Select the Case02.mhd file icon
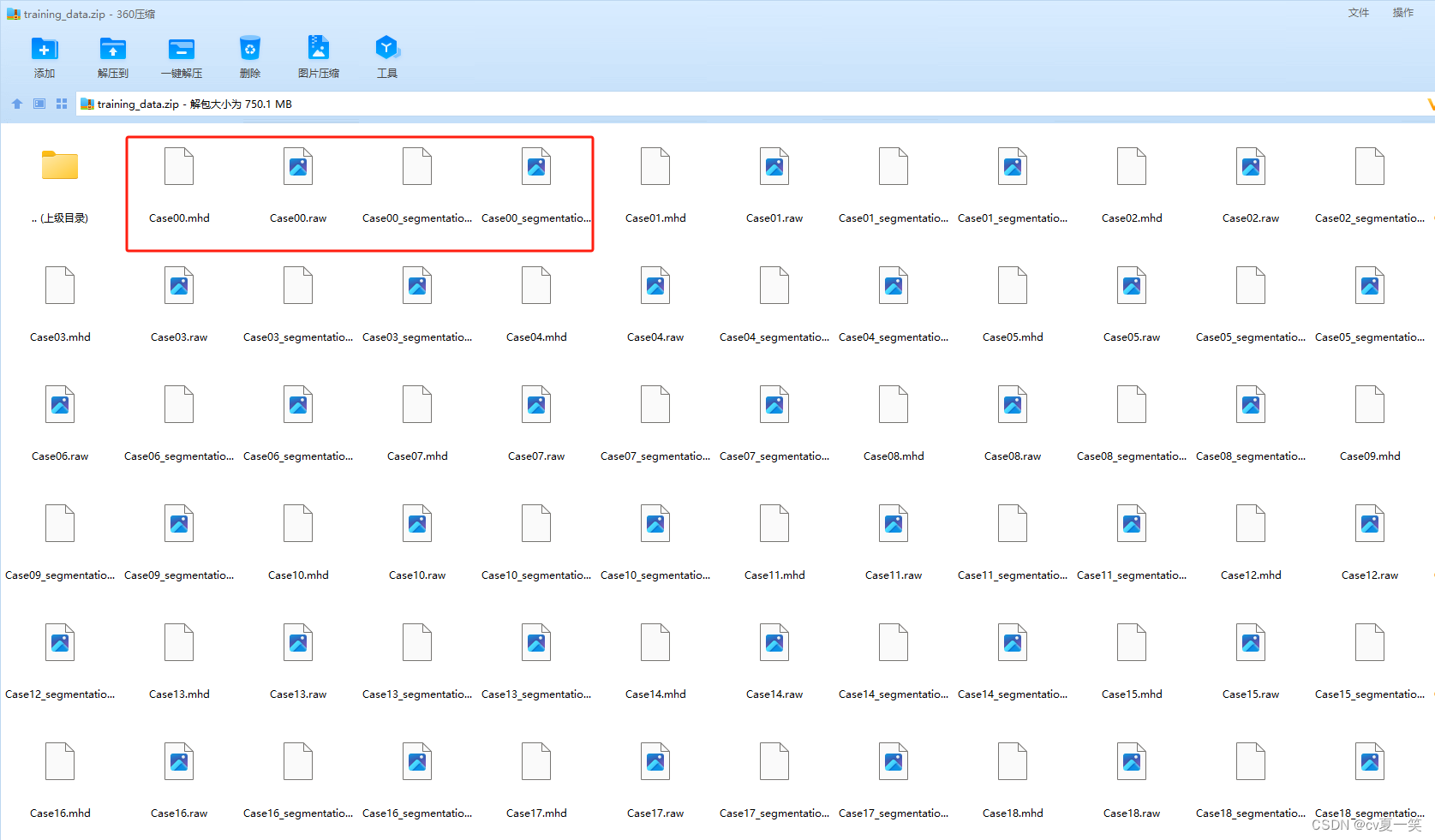The height and width of the screenshot is (840, 1435). pos(1132,166)
